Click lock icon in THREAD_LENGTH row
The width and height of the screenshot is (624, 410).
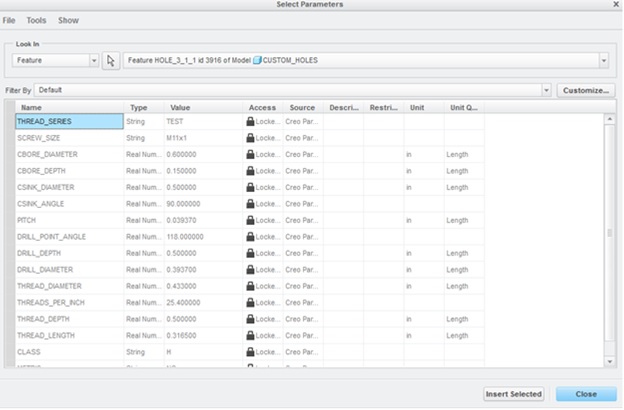[x=250, y=336]
